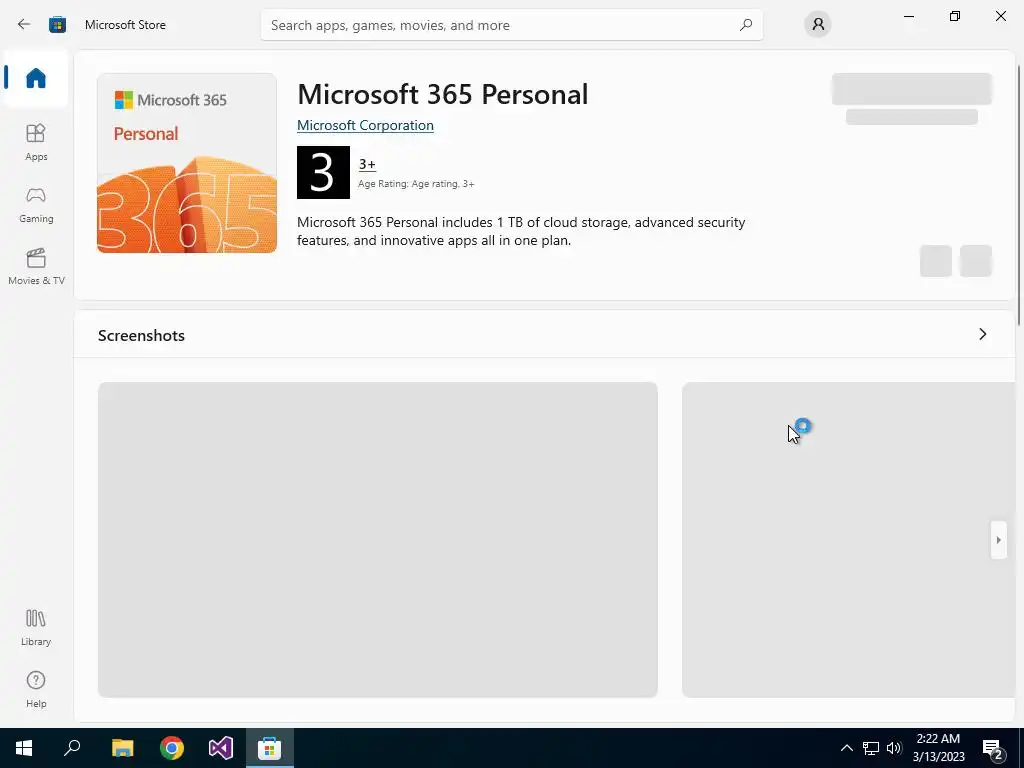Open File Explorer from the taskbar
This screenshot has width=1024, height=768.
click(122, 748)
